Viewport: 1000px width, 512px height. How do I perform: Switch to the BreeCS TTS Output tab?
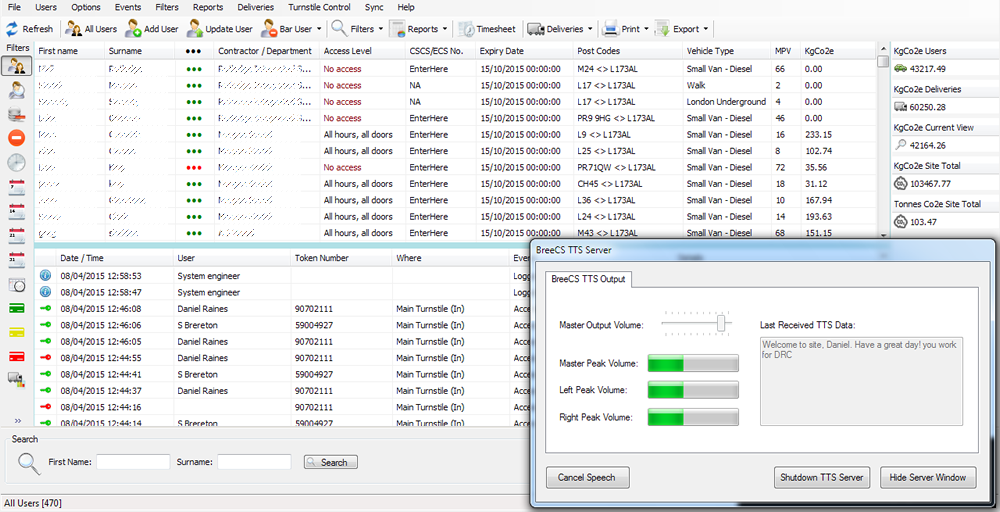[x=589, y=279]
